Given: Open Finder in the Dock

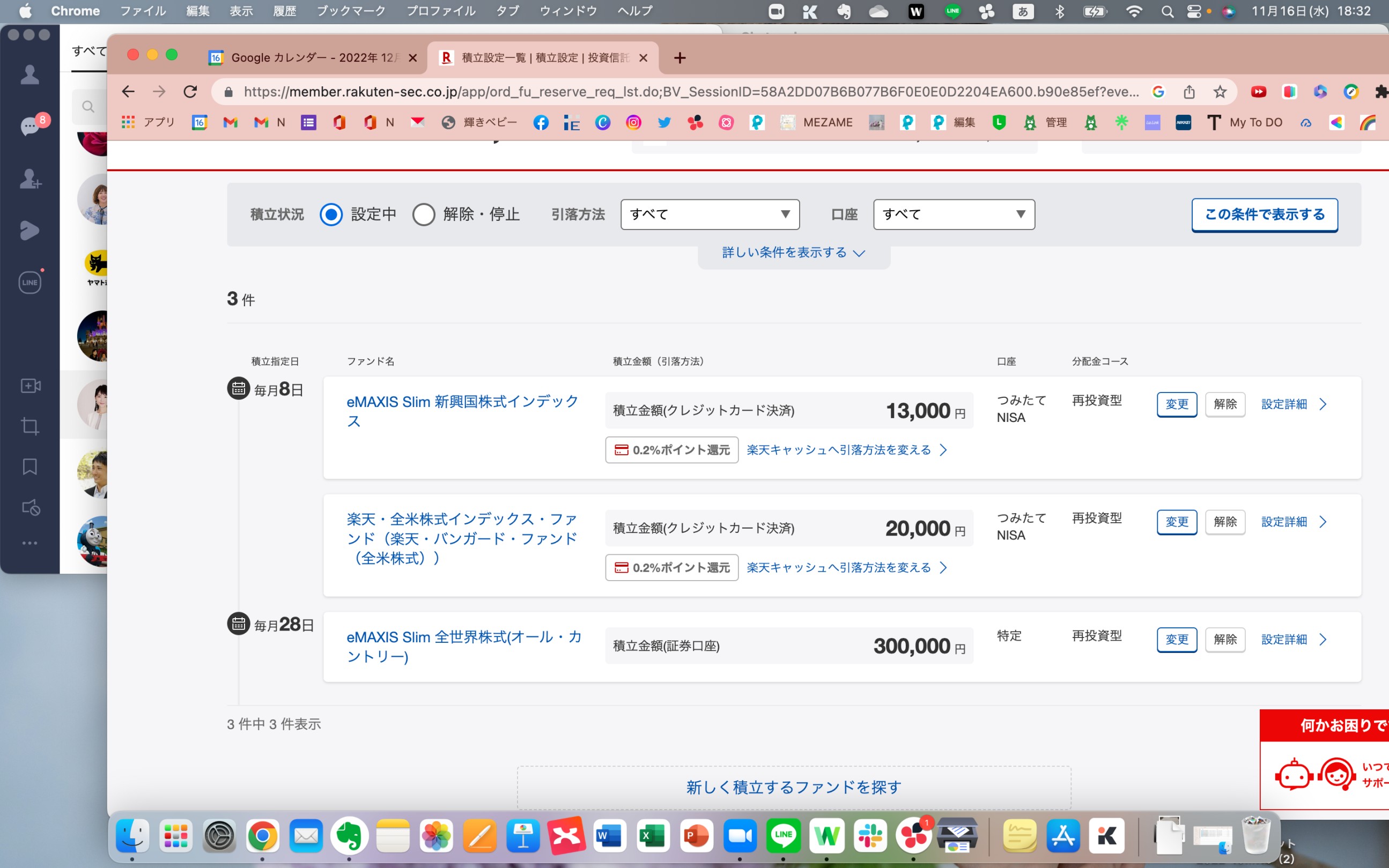Looking at the screenshot, I should point(132,836).
